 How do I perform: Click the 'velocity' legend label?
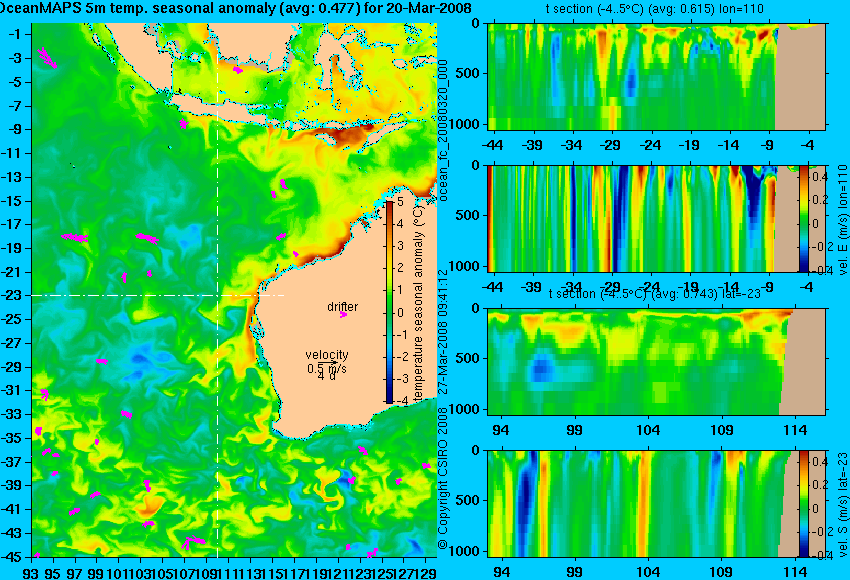(327, 355)
